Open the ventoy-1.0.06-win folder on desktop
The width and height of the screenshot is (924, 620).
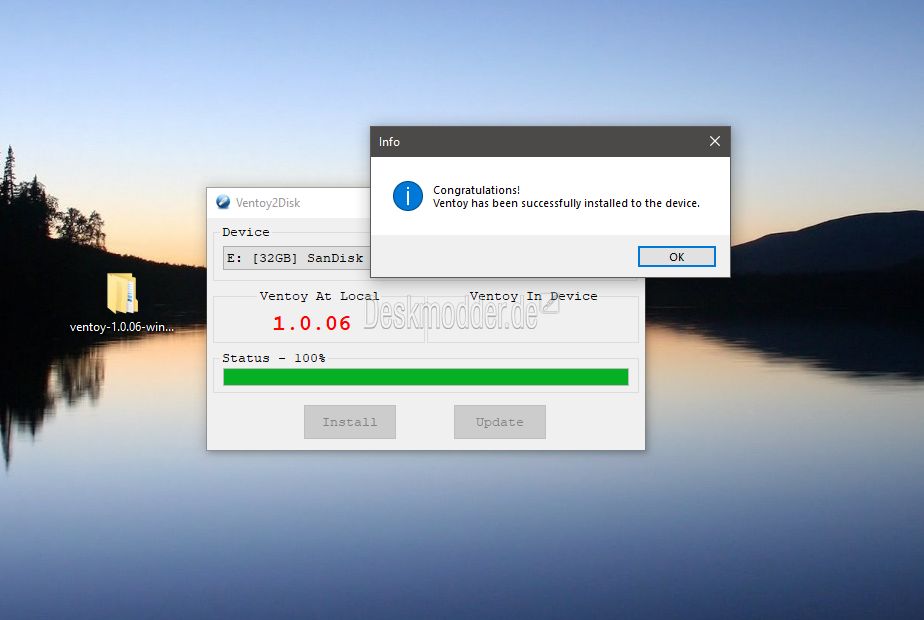pyautogui.click(x=123, y=292)
